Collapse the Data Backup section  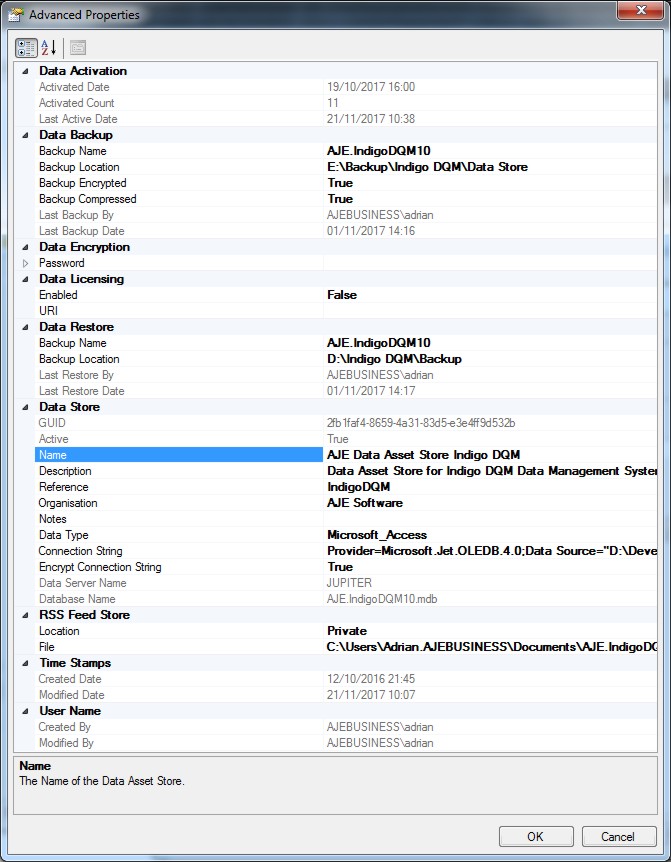click(25, 135)
